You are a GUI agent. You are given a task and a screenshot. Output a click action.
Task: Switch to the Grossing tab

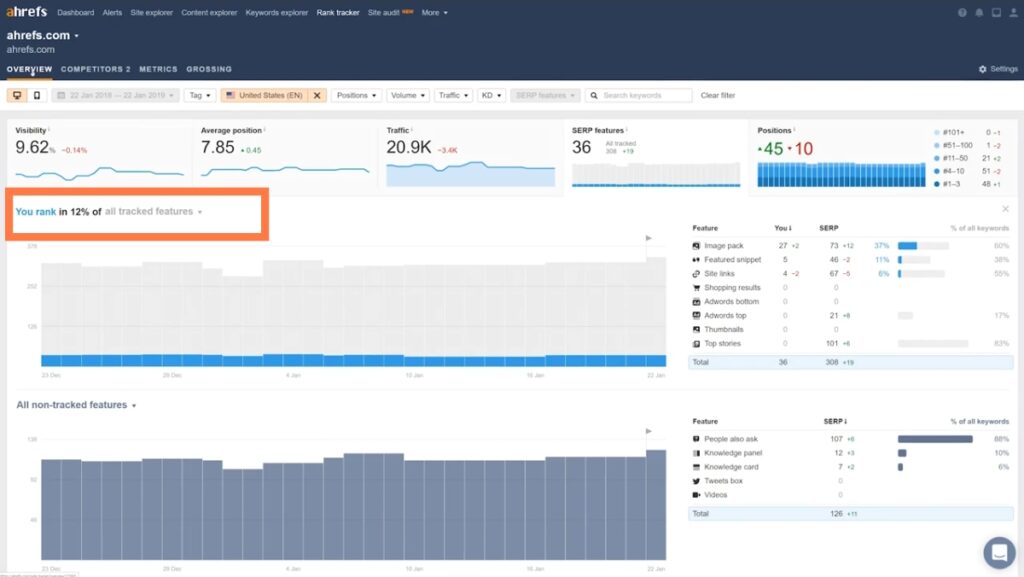click(209, 69)
